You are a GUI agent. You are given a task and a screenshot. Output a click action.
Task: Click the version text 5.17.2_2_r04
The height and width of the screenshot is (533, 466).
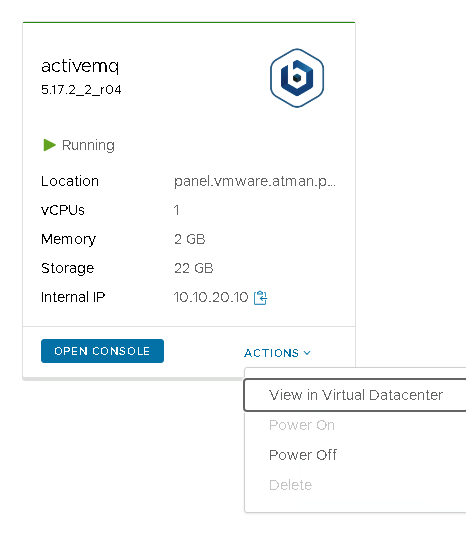click(81, 90)
